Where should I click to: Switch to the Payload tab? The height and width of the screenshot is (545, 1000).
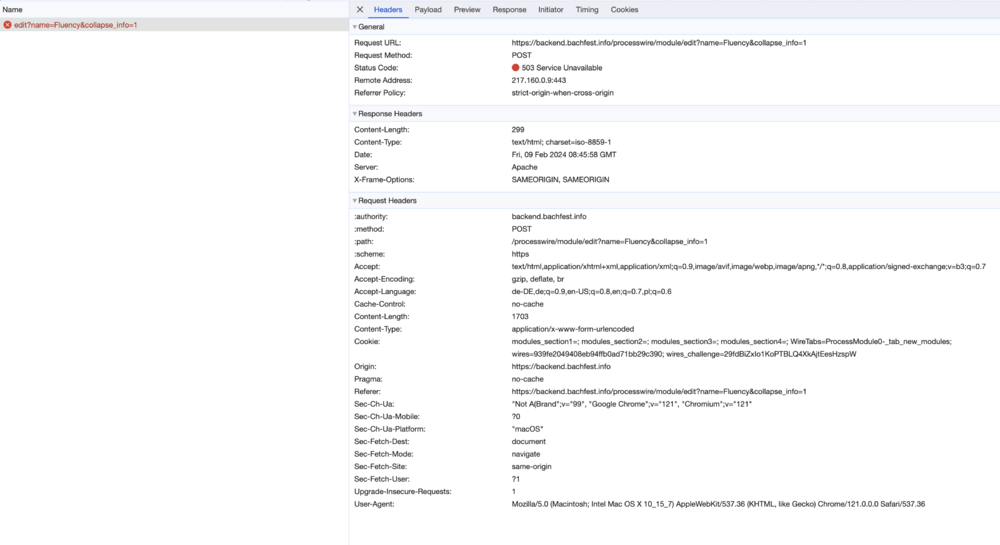click(x=428, y=10)
